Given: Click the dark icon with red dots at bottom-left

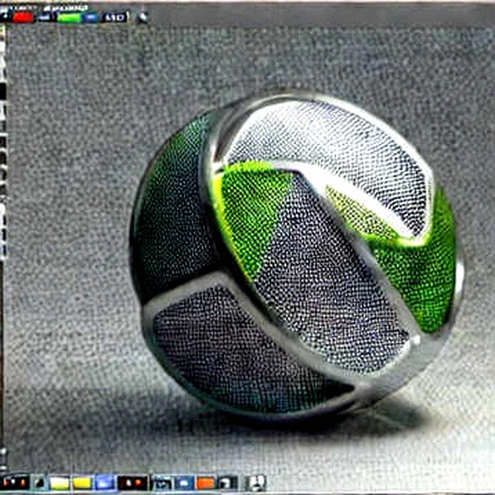Looking at the screenshot, I should [15, 482].
